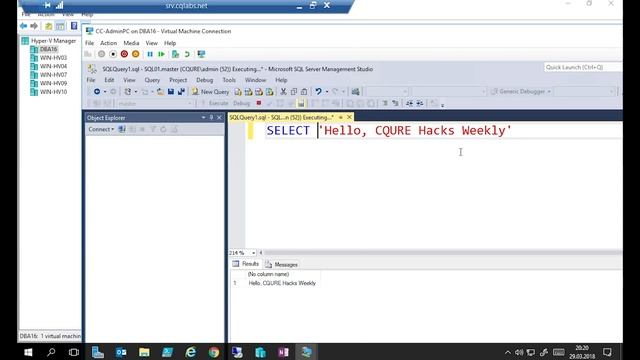Open the New Project dropdown arrow
Viewport: 640px width, 360px height.
point(136,92)
